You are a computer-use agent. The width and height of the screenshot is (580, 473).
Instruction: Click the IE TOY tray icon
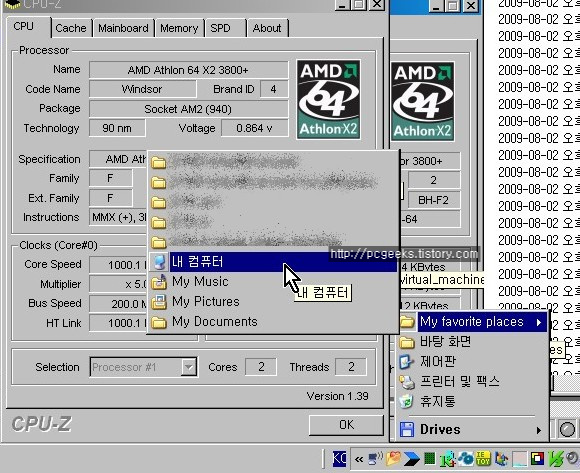(x=483, y=459)
